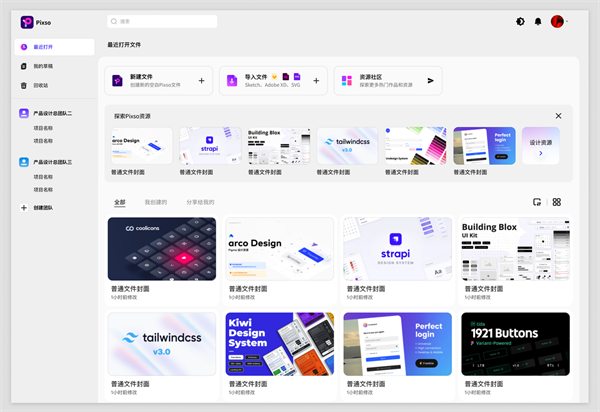
Task: Open second 项目名称 under 产品设计总团队二
Action: click(43, 141)
